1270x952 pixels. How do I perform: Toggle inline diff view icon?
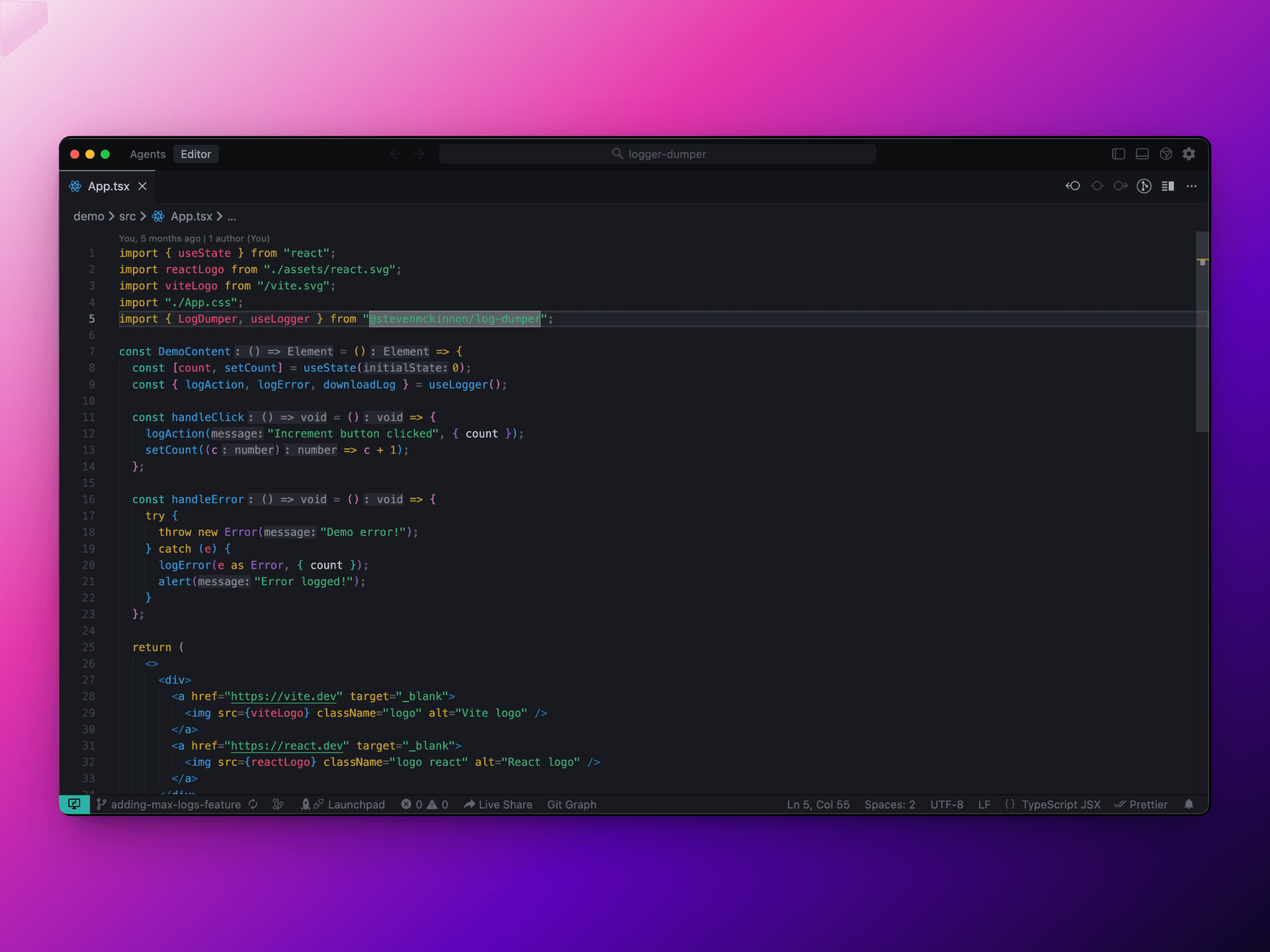(1168, 186)
